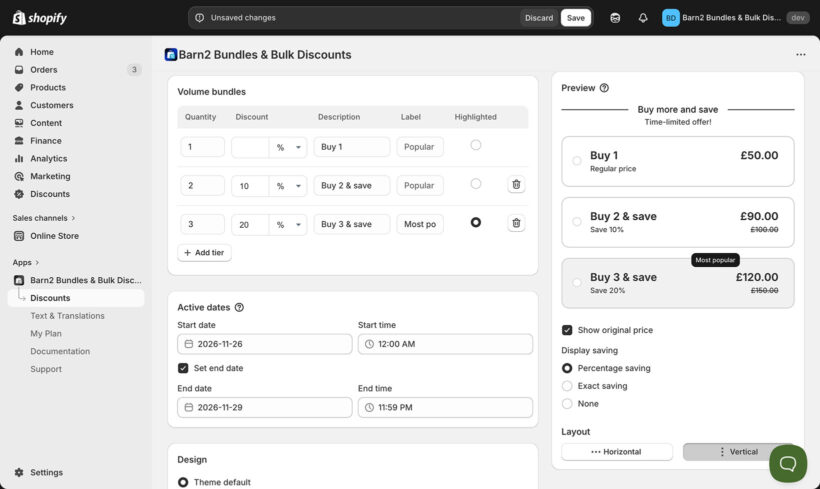Go to Analytics in sidebar
Viewport: 820px width, 489px height.
pyautogui.click(x=48, y=158)
